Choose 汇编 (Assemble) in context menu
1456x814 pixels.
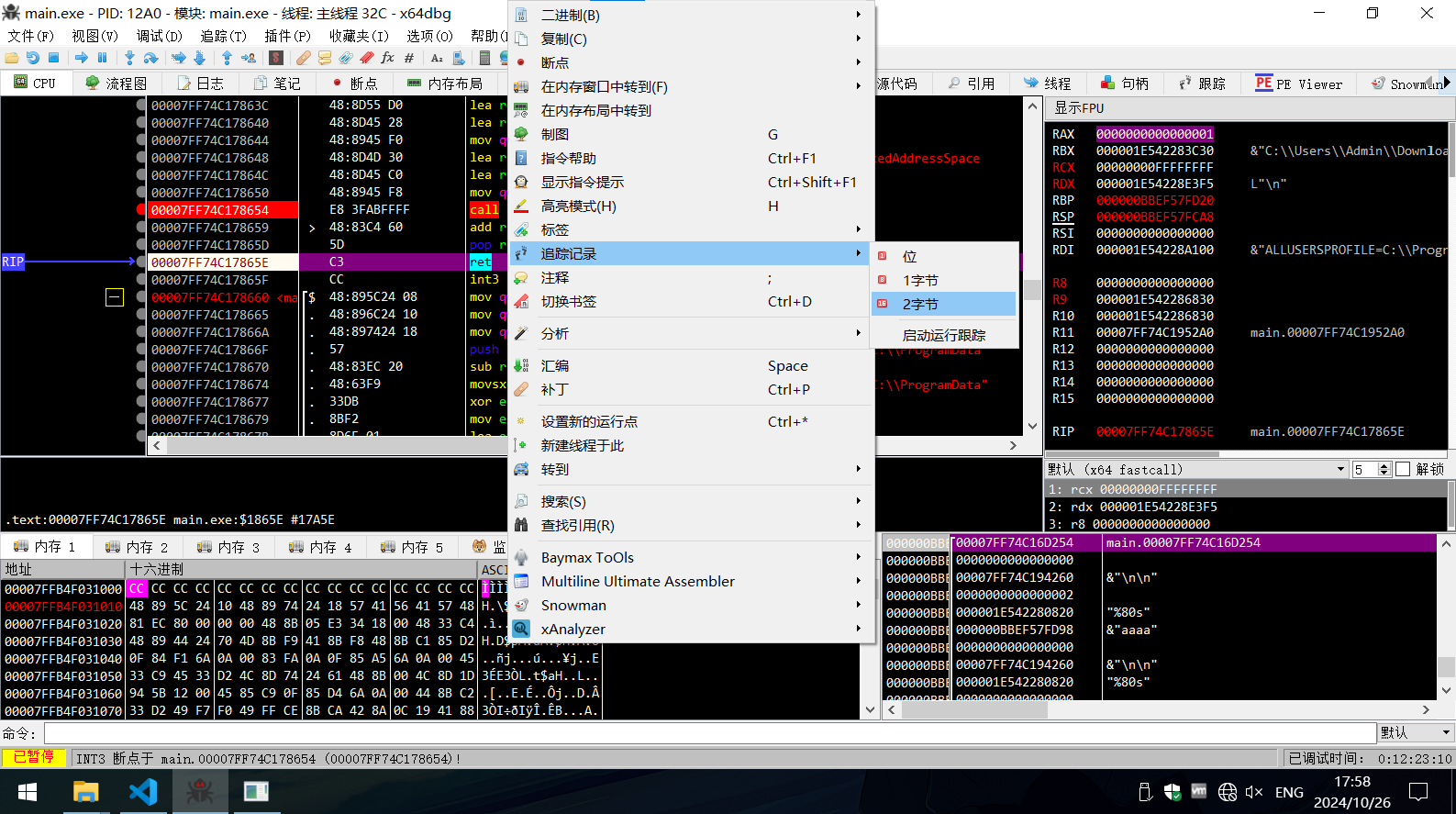point(690,365)
